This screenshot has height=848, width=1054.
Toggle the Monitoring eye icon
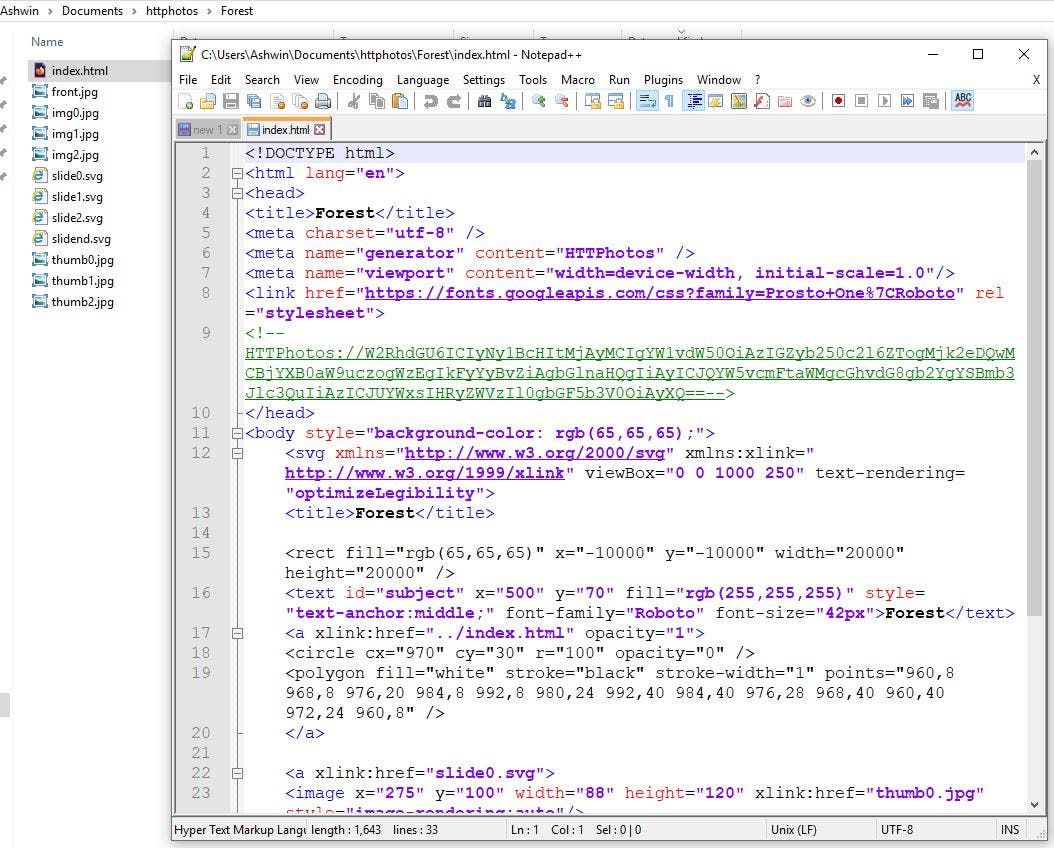[x=808, y=101]
